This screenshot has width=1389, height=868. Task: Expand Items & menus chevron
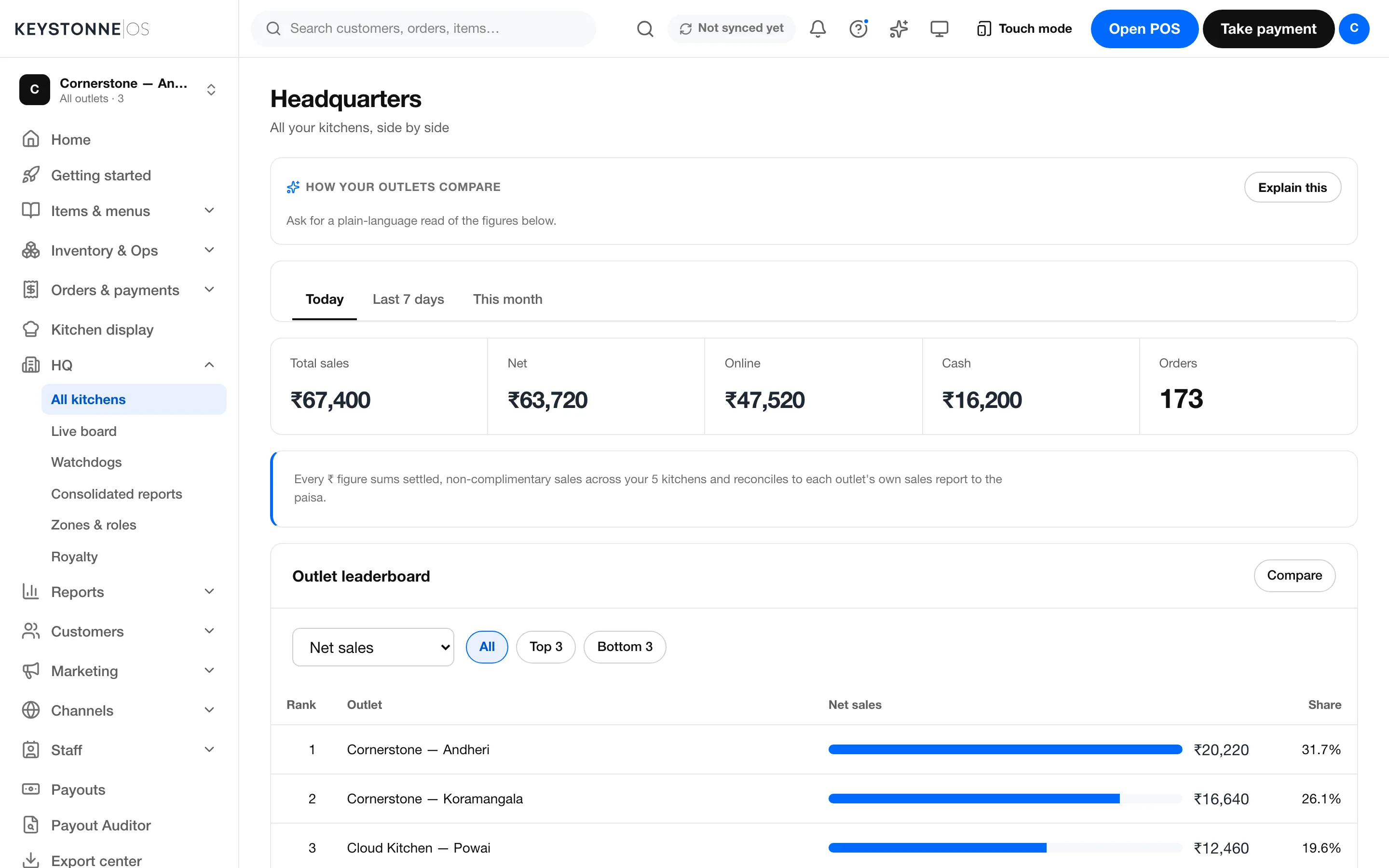[209, 211]
